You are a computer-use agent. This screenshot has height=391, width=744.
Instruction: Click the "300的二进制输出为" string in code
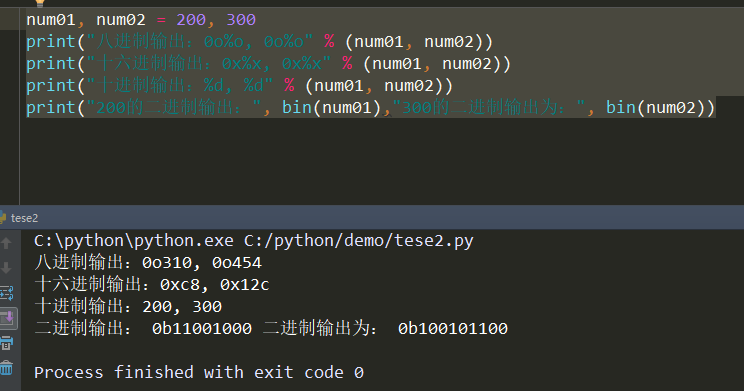488,108
